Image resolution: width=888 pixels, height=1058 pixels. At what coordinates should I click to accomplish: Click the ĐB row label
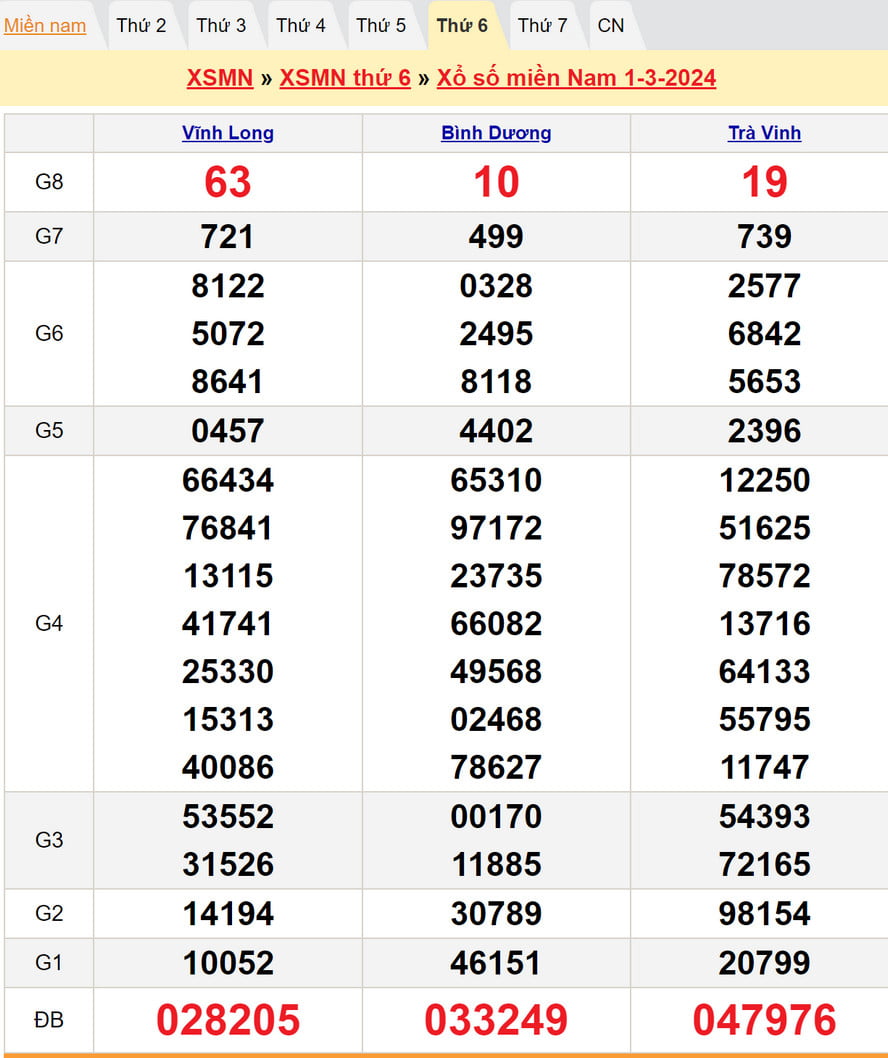click(49, 1020)
